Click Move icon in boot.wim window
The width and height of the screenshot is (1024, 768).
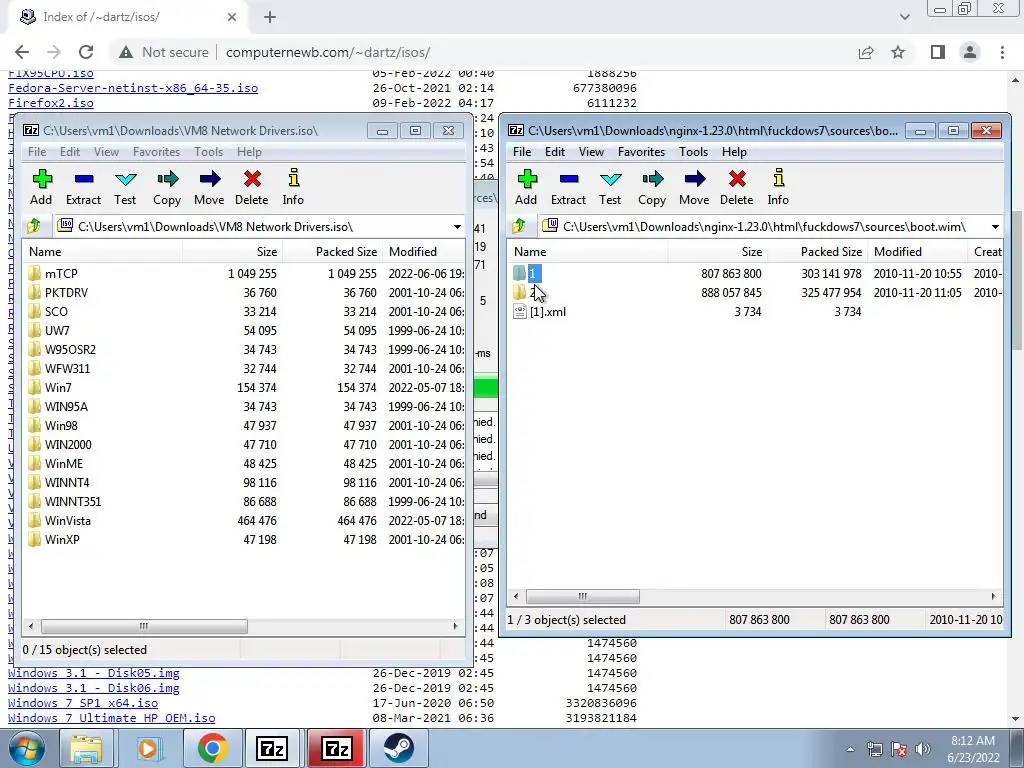(x=695, y=179)
